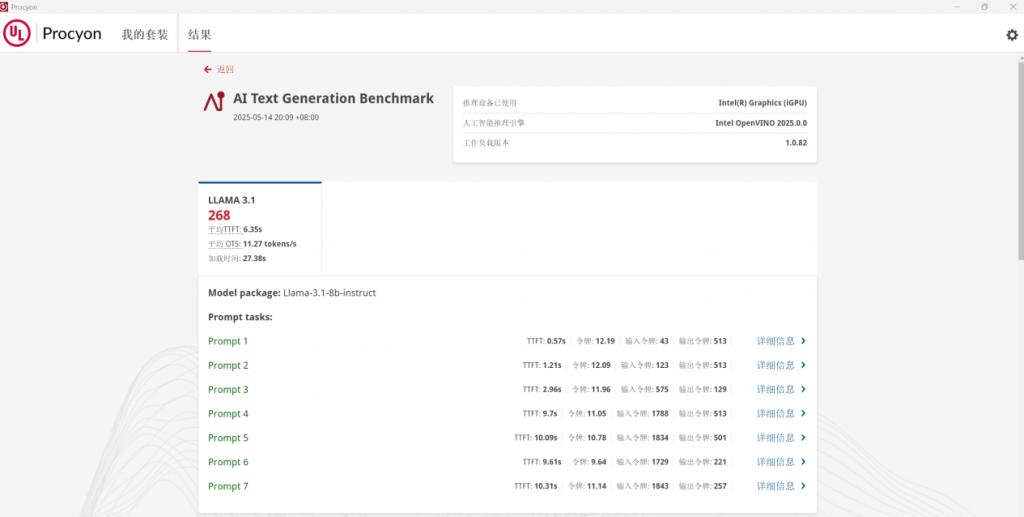This screenshot has width=1024, height=517.
Task: Open Prompt 3 task link
Action: pyautogui.click(x=228, y=389)
